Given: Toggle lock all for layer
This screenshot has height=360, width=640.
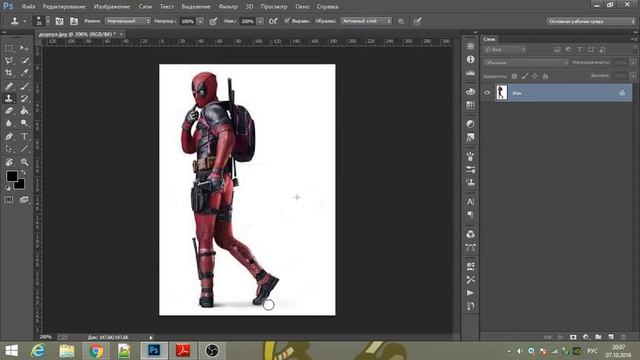Looking at the screenshot, I should pyautogui.click(x=545, y=76).
